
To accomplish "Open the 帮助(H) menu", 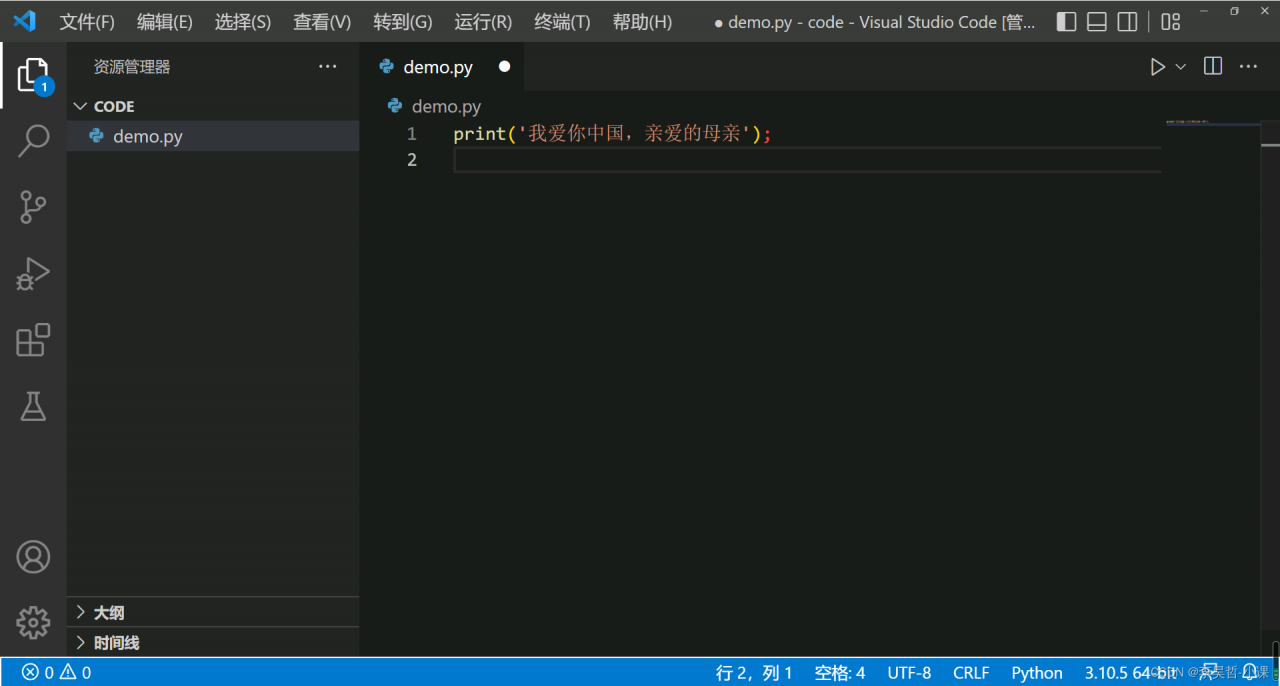I will 642,22.
